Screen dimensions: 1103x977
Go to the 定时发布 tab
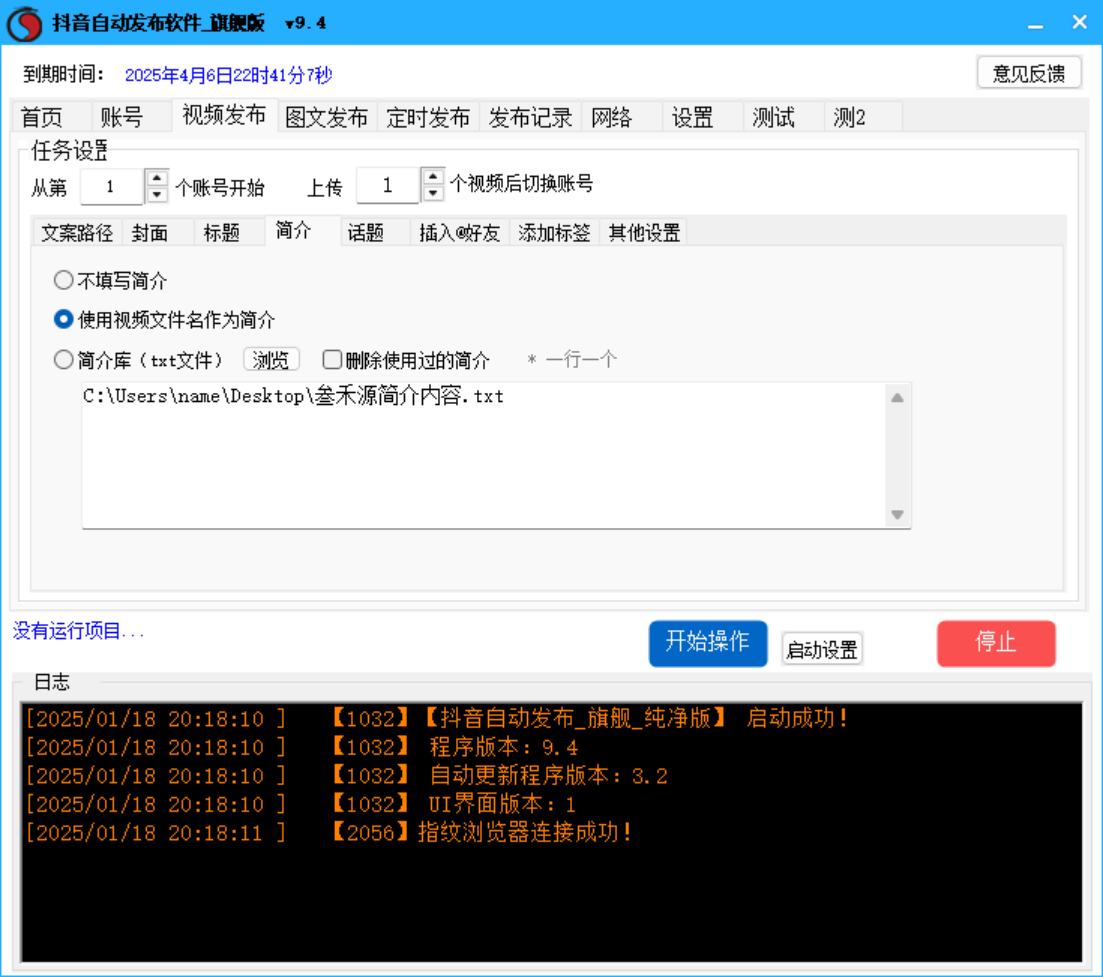[428, 117]
